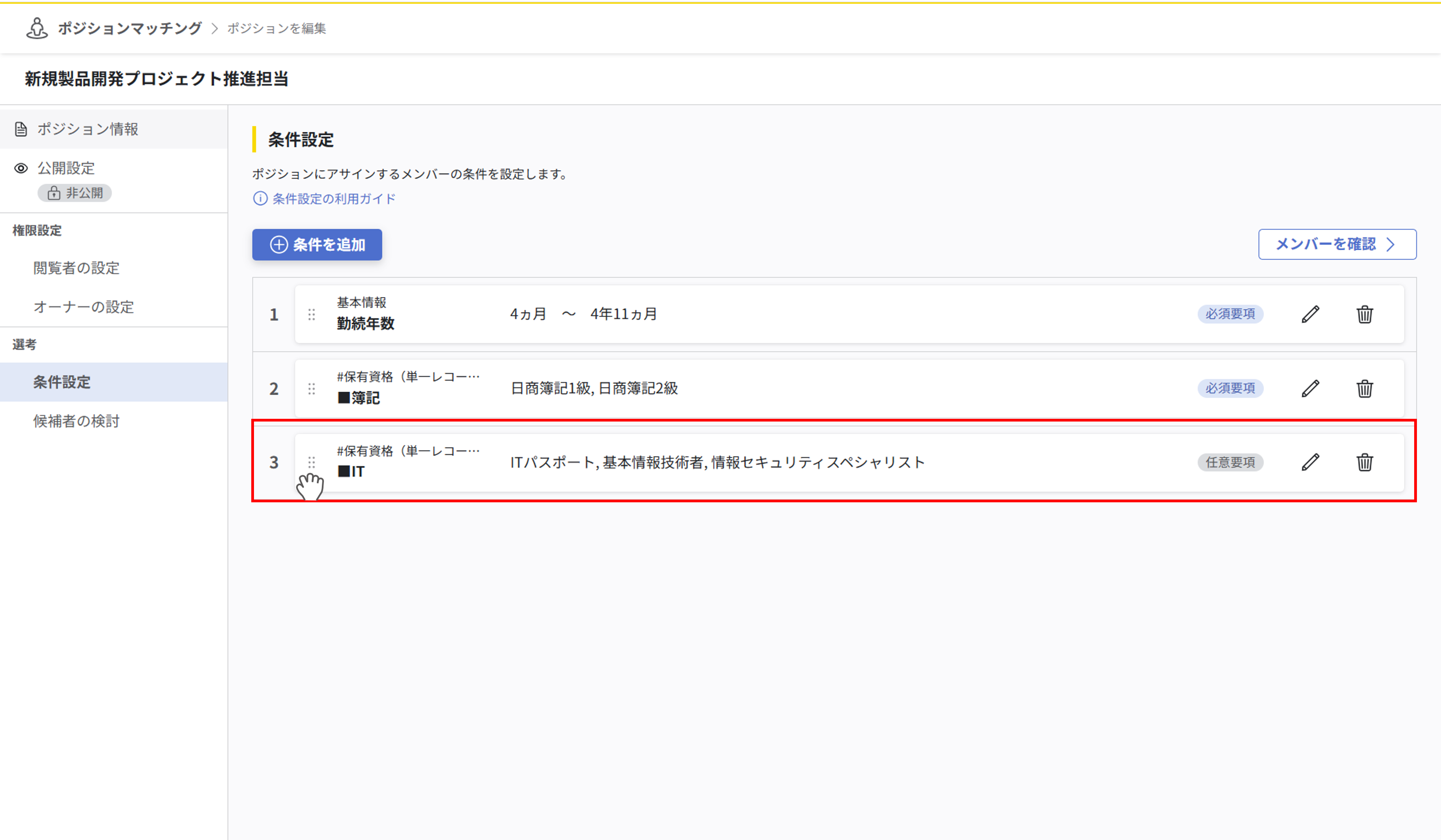Delete the 簿記 condition with trash icon

pos(1365,388)
